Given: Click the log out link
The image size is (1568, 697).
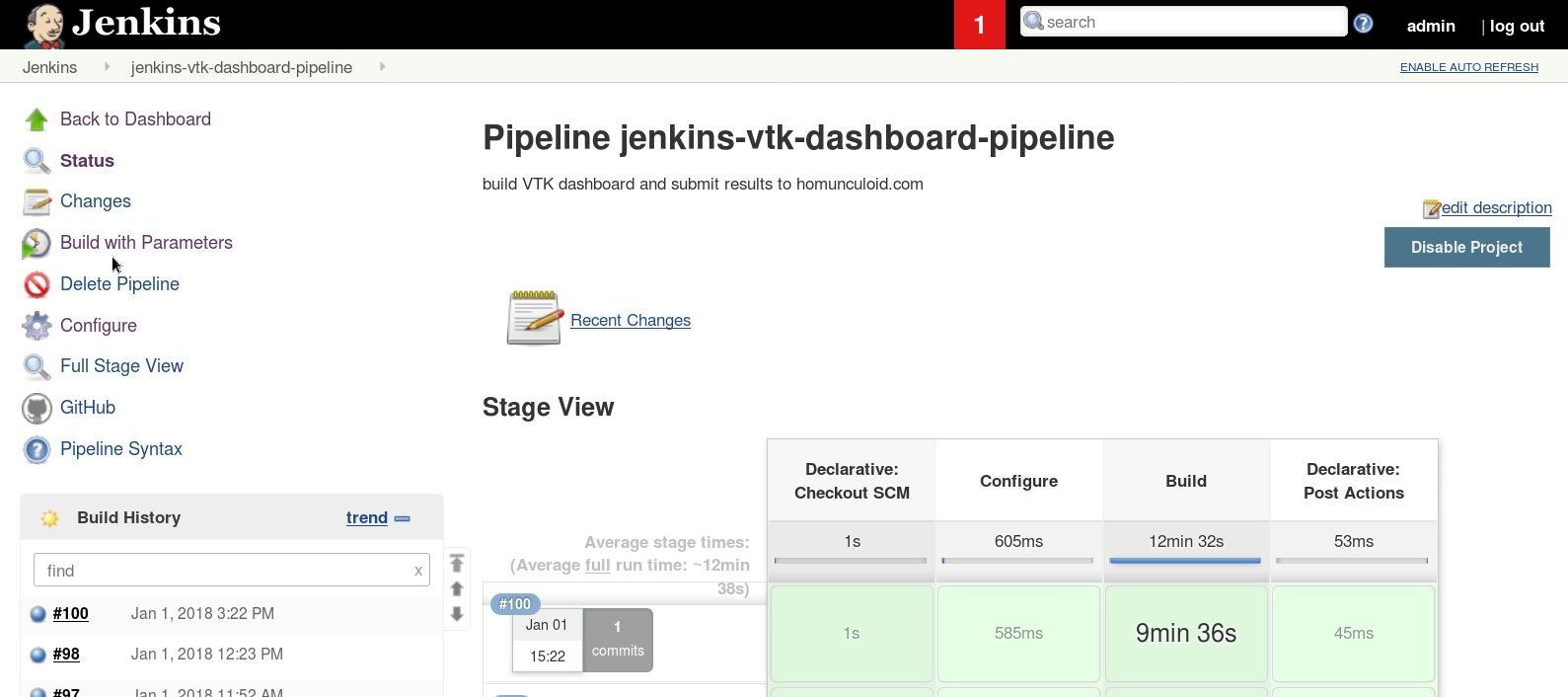Looking at the screenshot, I should [x=1517, y=27].
